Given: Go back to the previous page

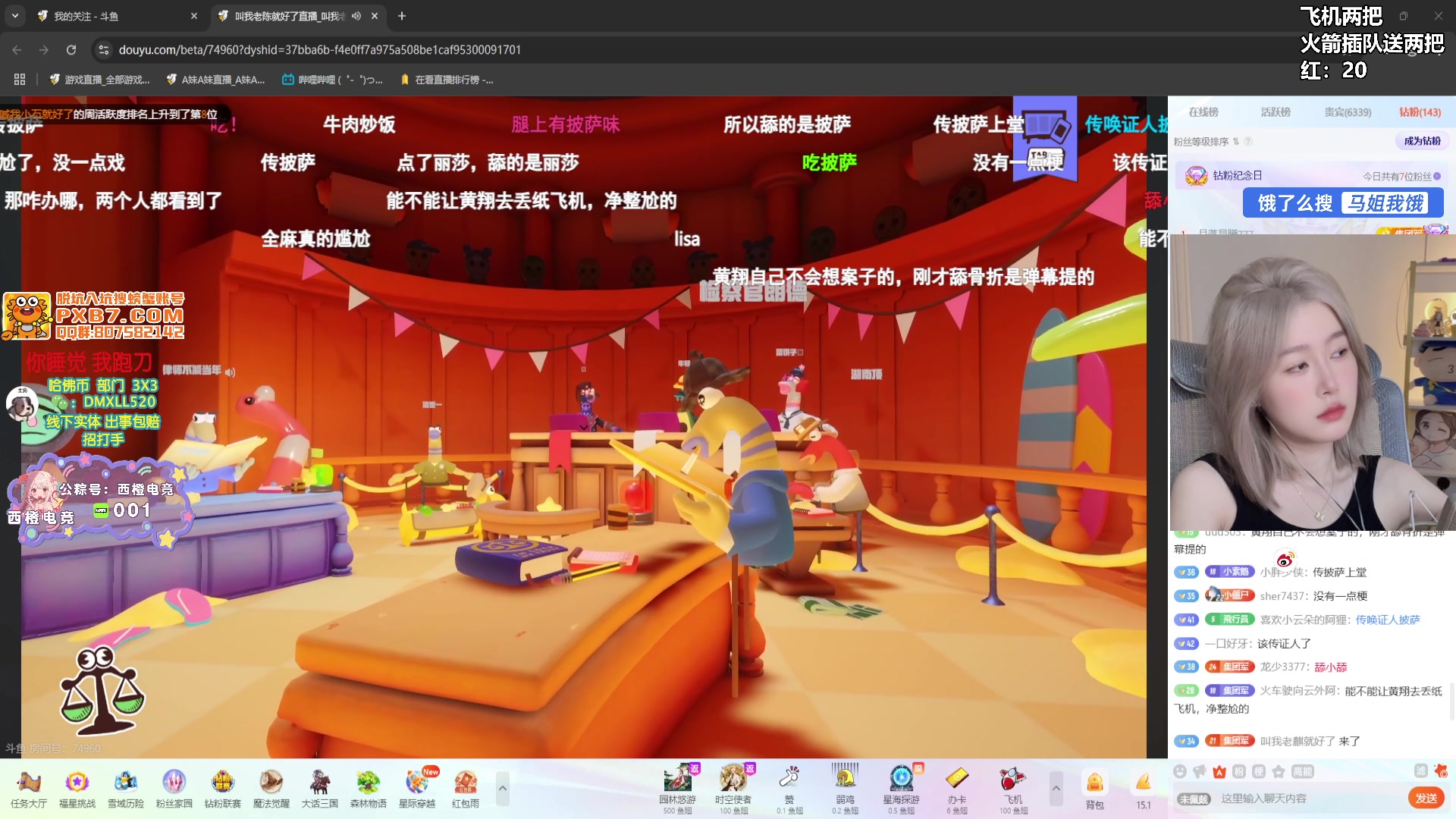Looking at the screenshot, I should click(17, 50).
